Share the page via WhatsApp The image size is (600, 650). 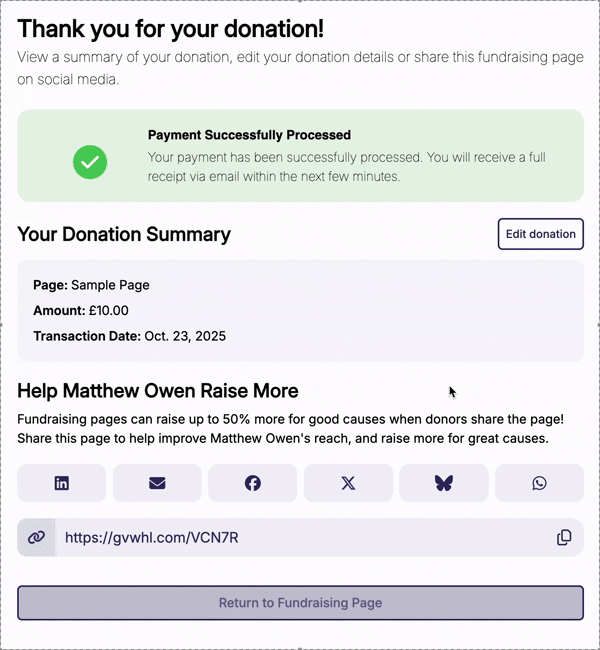(x=539, y=483)
